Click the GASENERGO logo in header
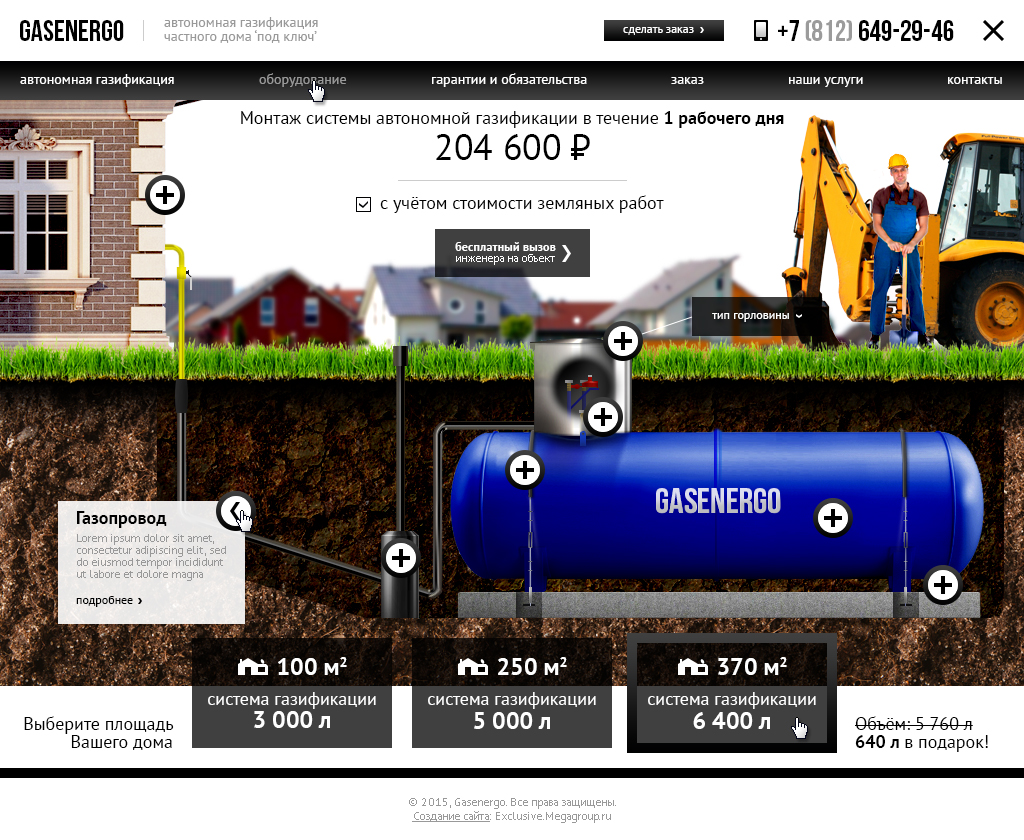Viewport: 1024px width, 840px height. [x=72, y=31]
